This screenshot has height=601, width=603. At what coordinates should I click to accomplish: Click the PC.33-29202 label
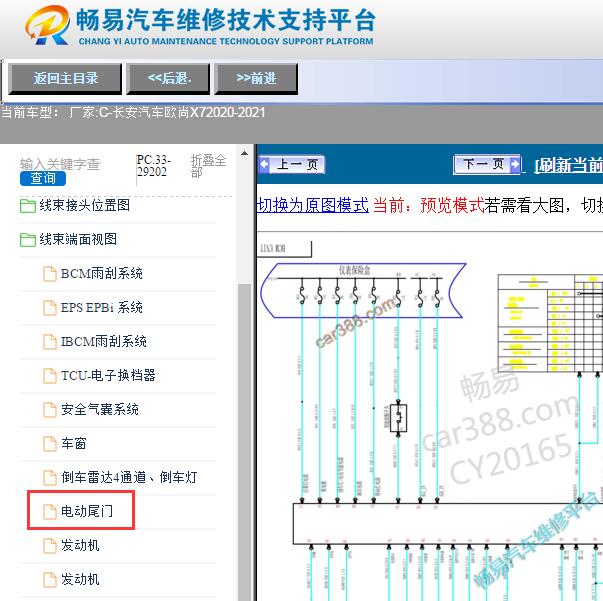click(153, 166)
